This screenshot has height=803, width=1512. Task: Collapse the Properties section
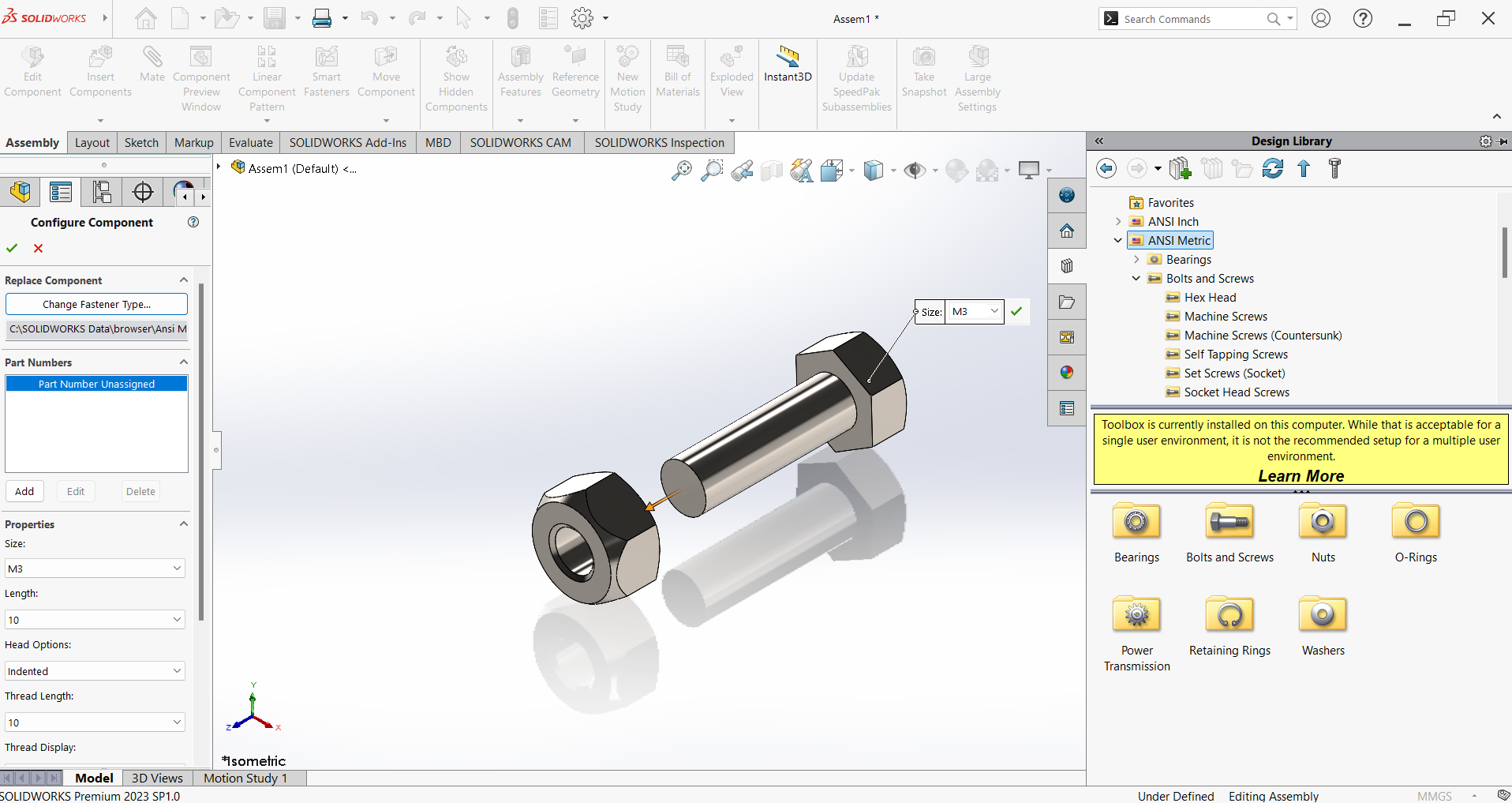click(183, 524)
